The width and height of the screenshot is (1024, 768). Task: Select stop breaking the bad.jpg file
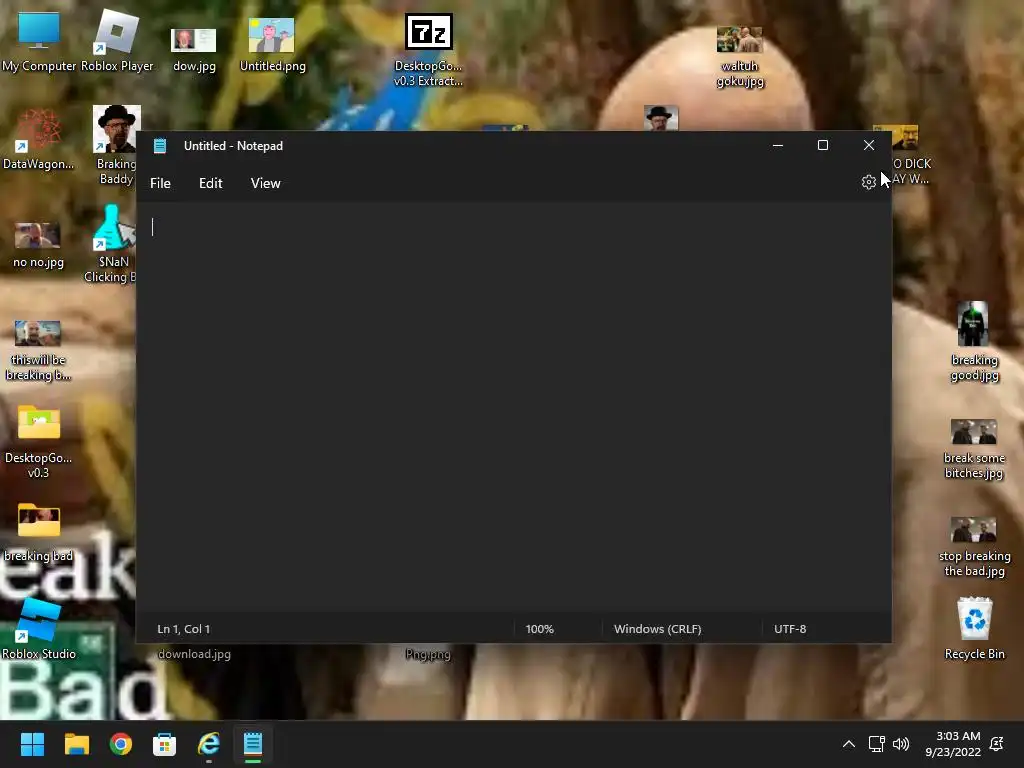[x=974, y=547]
